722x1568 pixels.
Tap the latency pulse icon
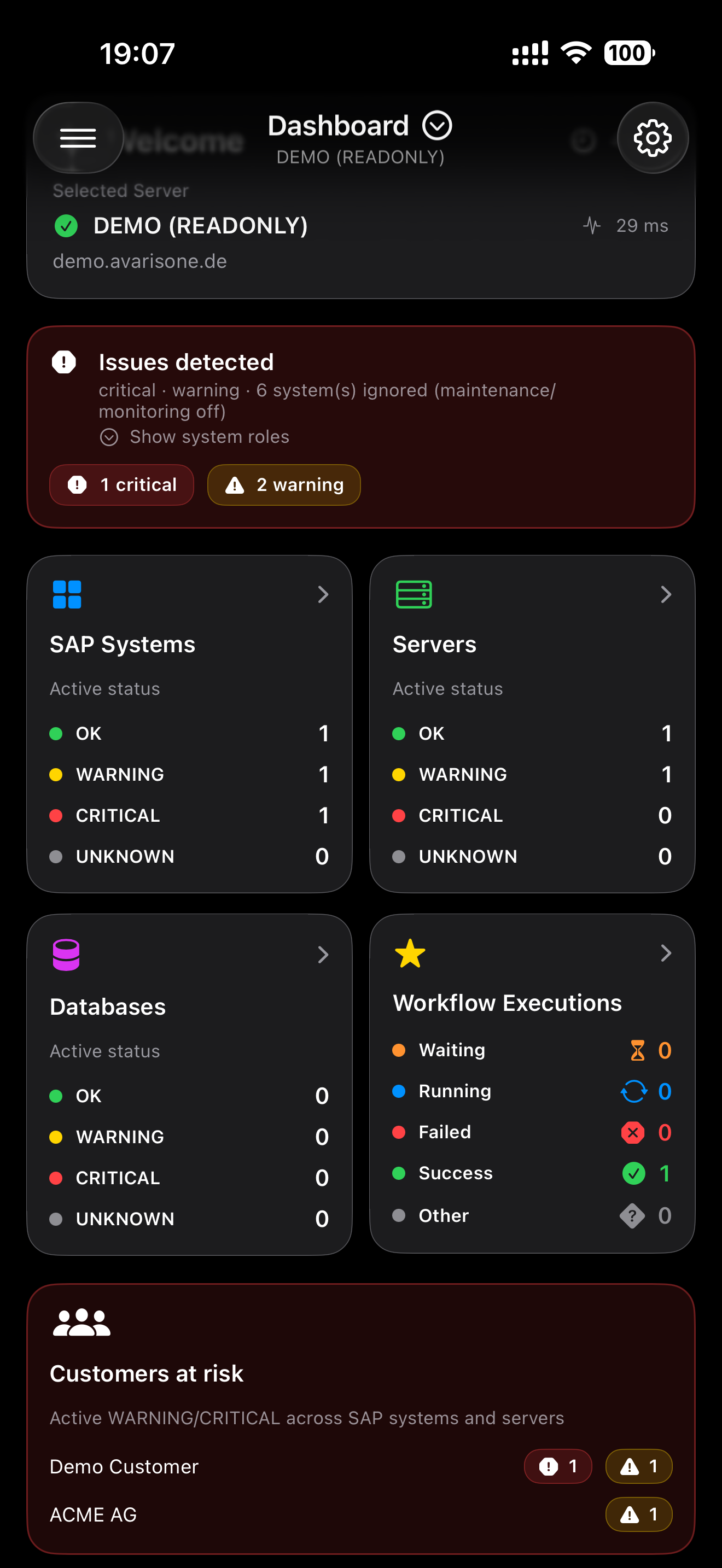point(592,226)
